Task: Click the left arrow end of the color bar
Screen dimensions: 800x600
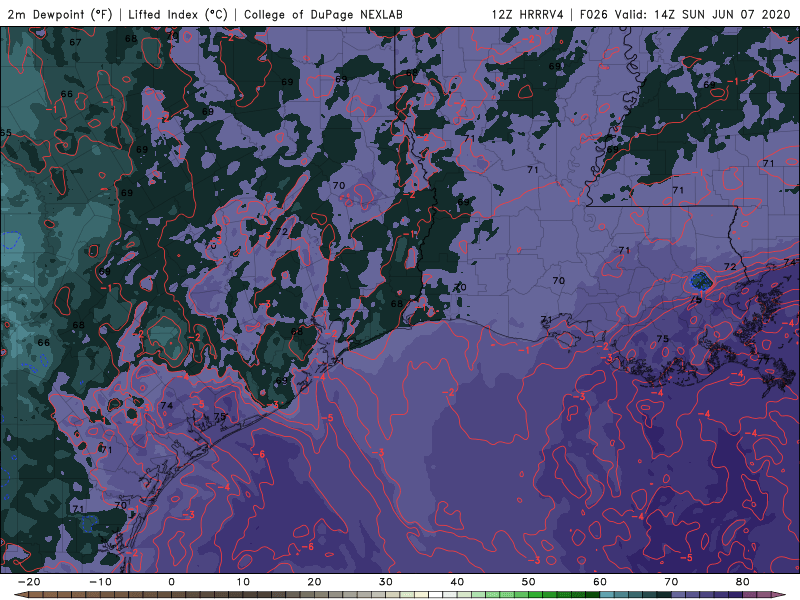Action: point(20,595)
